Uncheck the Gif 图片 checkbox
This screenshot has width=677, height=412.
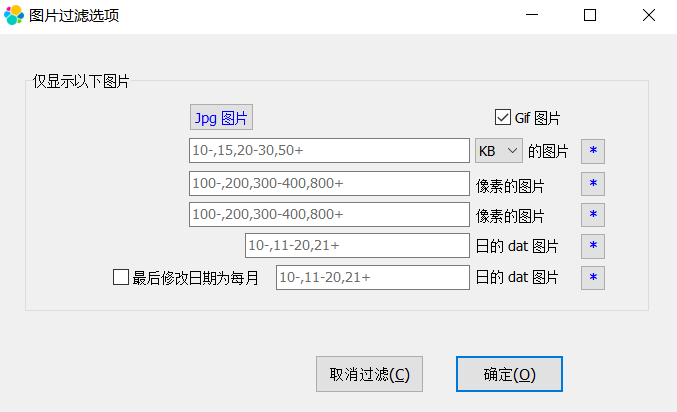[503, 117]
